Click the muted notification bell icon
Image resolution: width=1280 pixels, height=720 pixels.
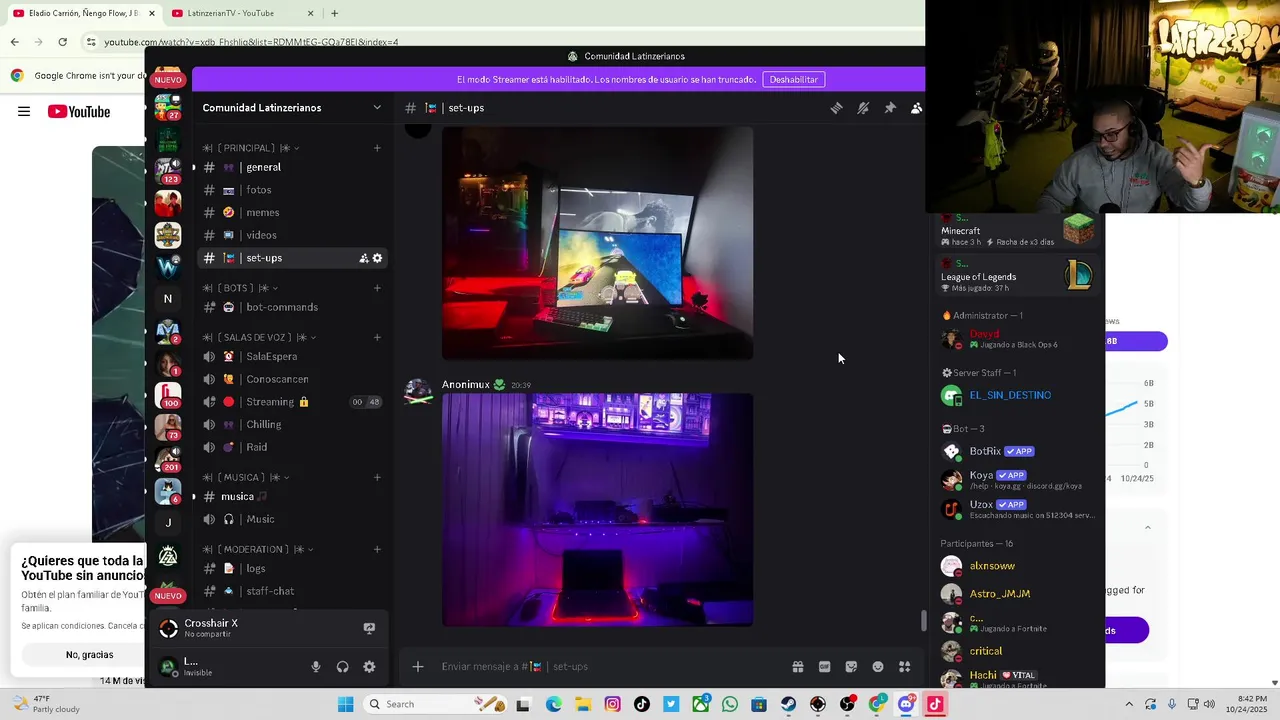point(863,108)
